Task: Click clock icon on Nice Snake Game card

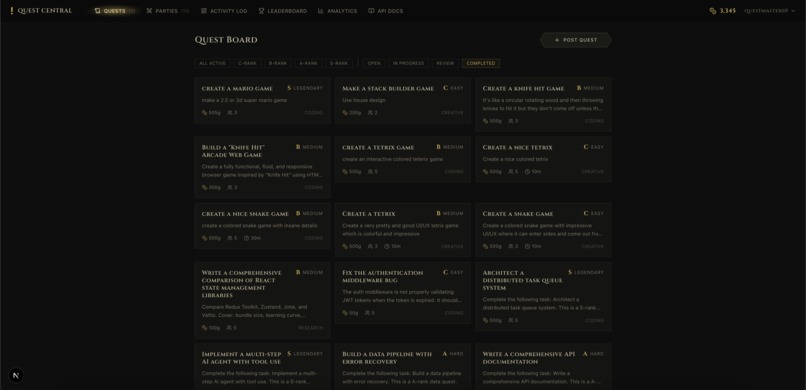Action: tap(246, 238)
